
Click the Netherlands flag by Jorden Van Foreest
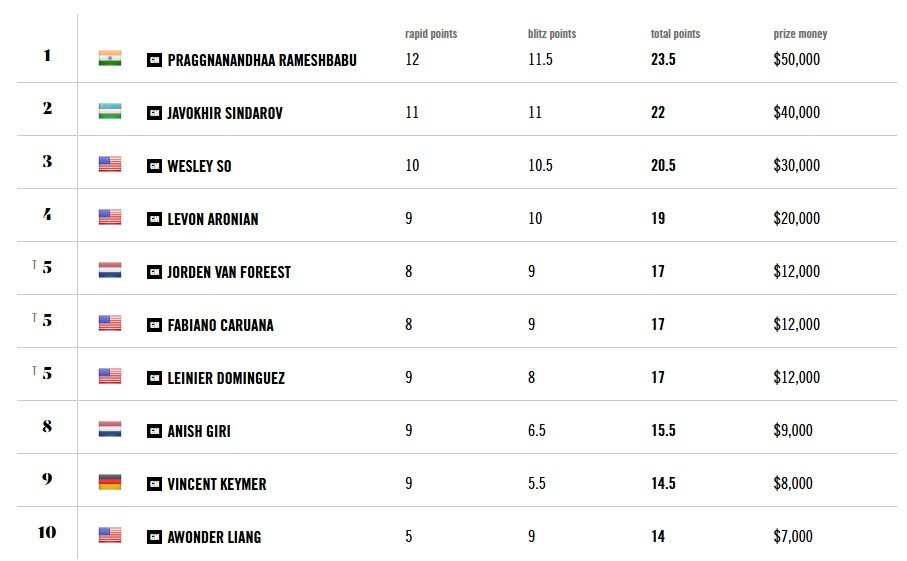pos(110,270)
